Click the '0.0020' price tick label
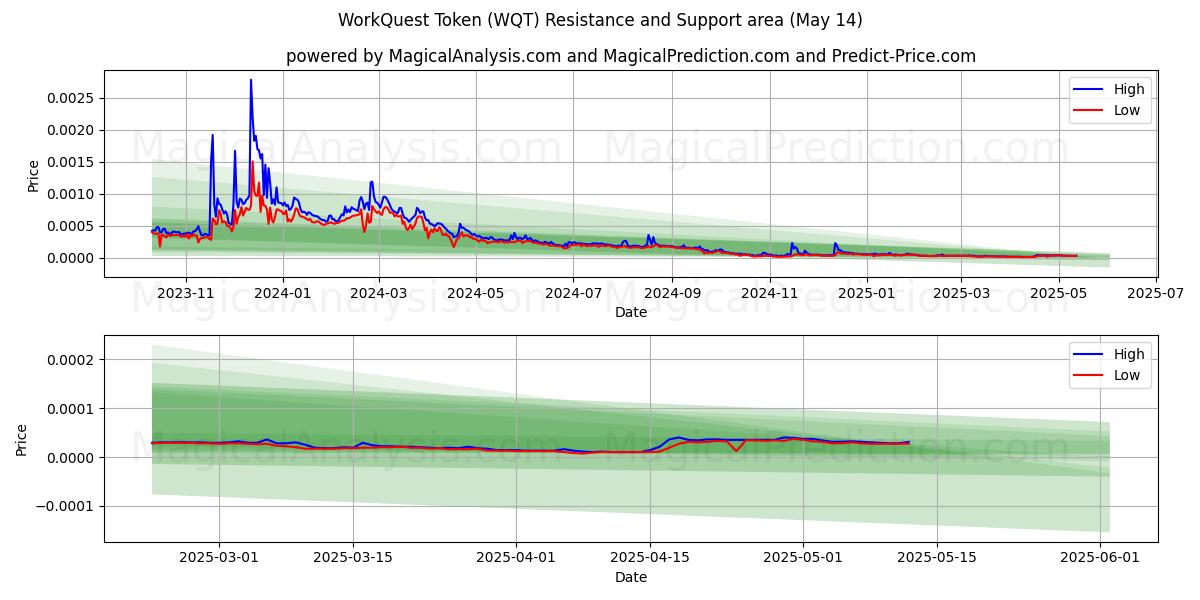The image size is (1200, 600). point(72,130)
